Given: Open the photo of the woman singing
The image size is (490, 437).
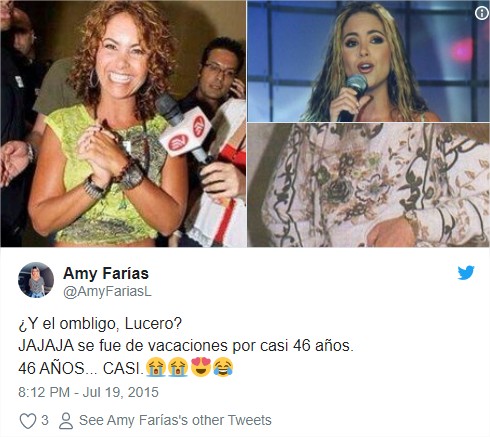Looking at the screenshot, I should 369,61.
